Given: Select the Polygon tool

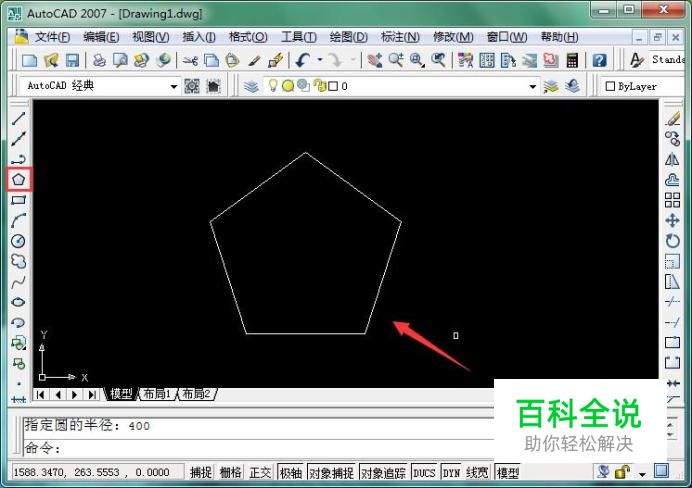Looking at the screenshot, I should point(19,179).
